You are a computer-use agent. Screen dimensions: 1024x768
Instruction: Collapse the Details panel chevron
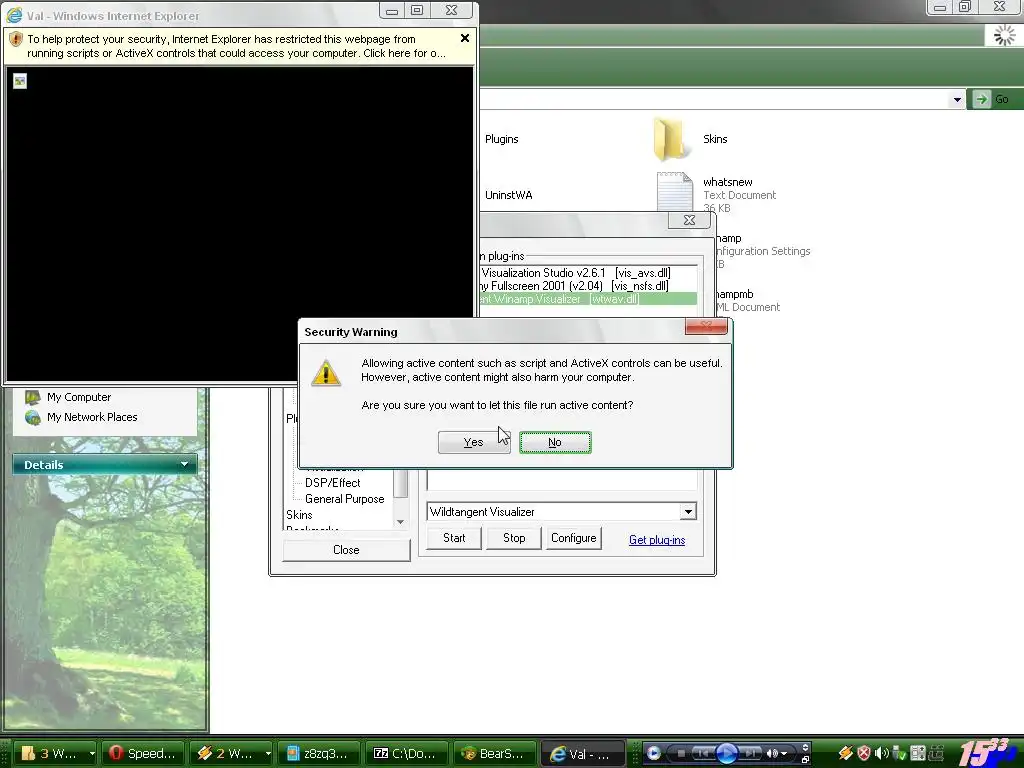point(185,464)
